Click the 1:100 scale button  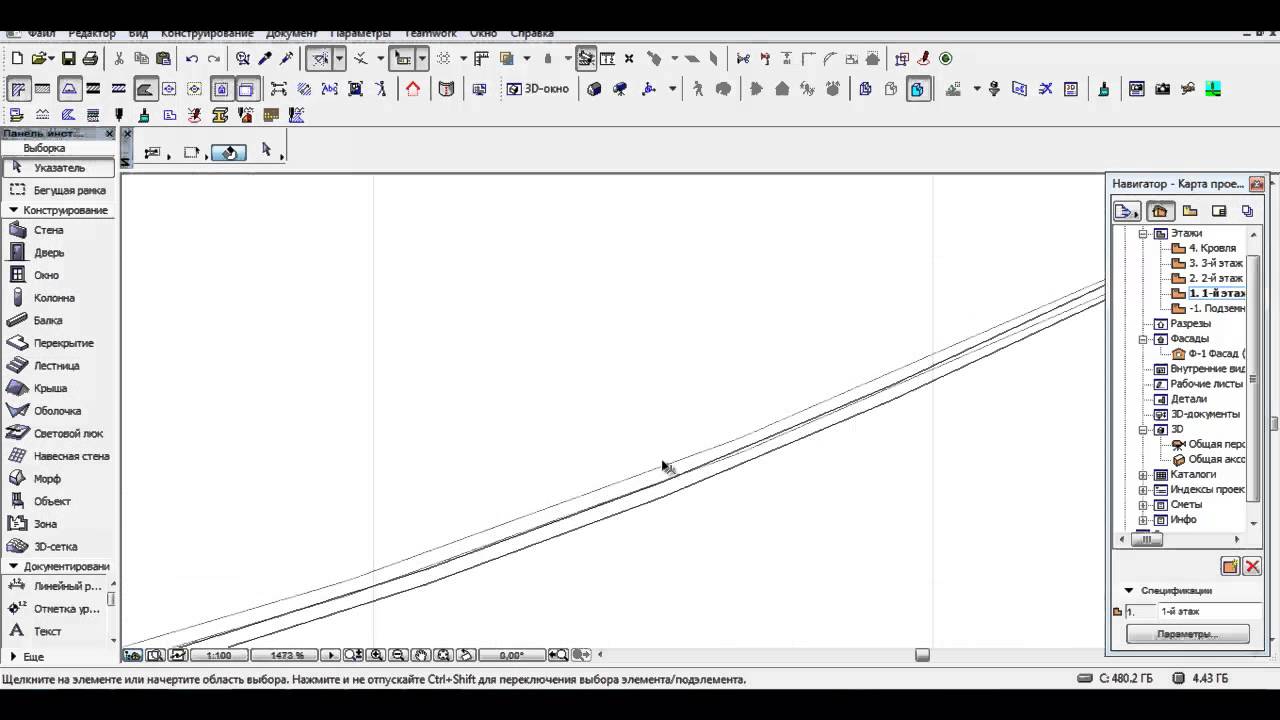coord(218,655)
